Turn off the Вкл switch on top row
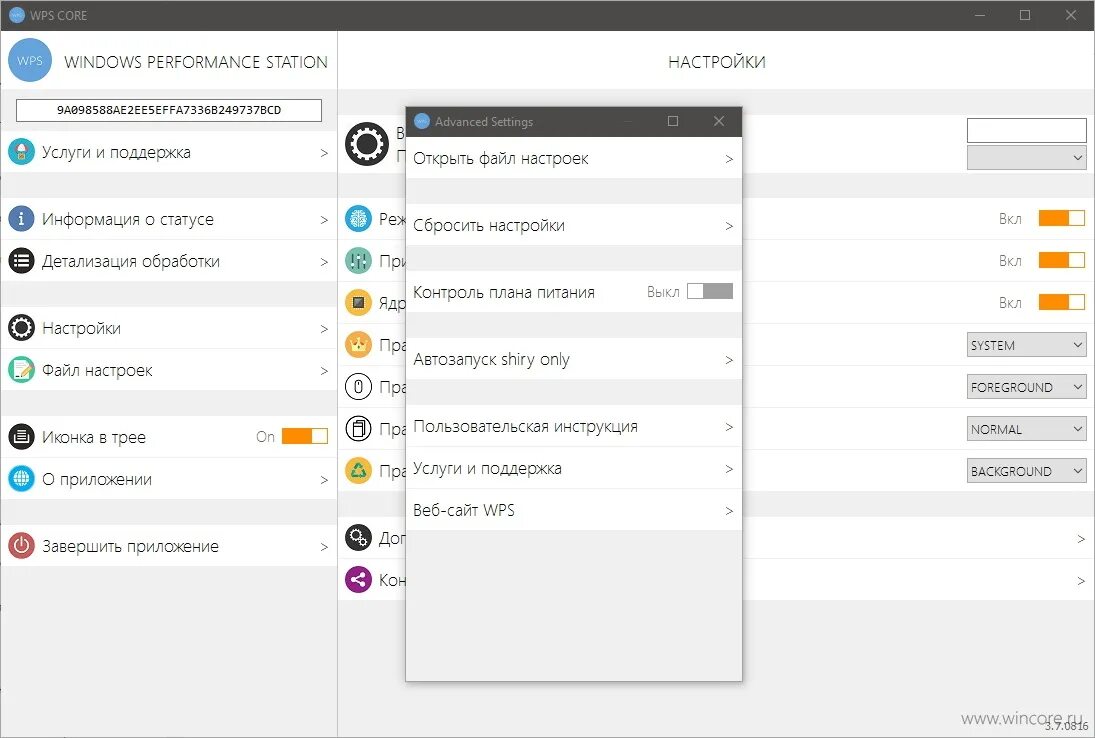The height and width of the screenshot is (738, 1095). coord(1061,218)
